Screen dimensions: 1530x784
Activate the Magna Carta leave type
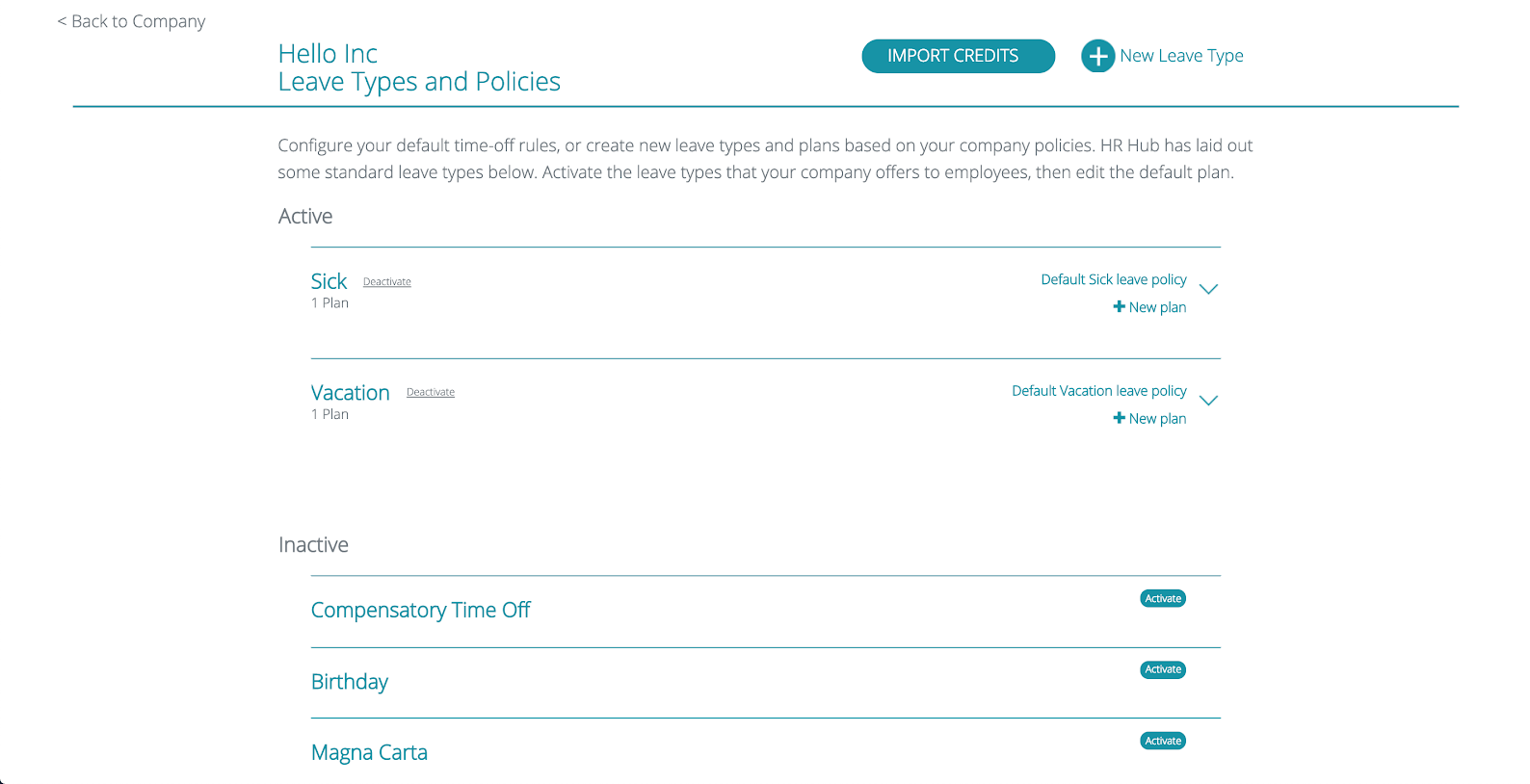point(1163,741)
